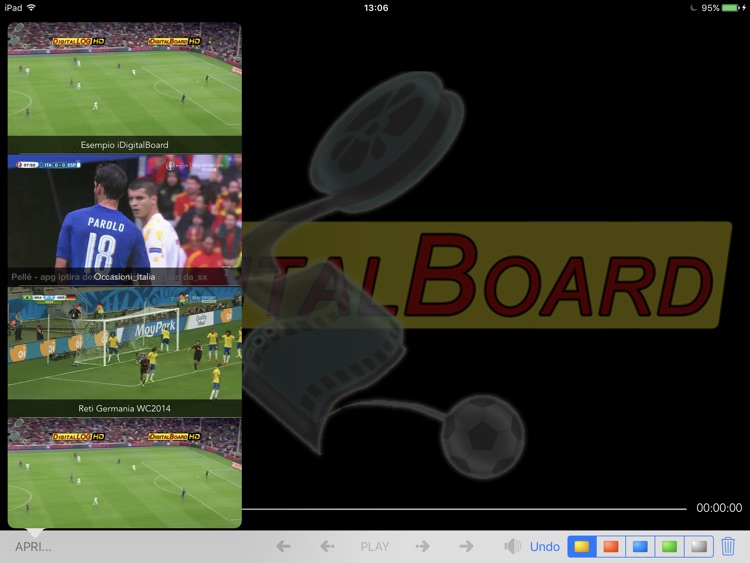Click the video timeline progress bar
The height and width of the screenshot is (563, 750).
464,509
